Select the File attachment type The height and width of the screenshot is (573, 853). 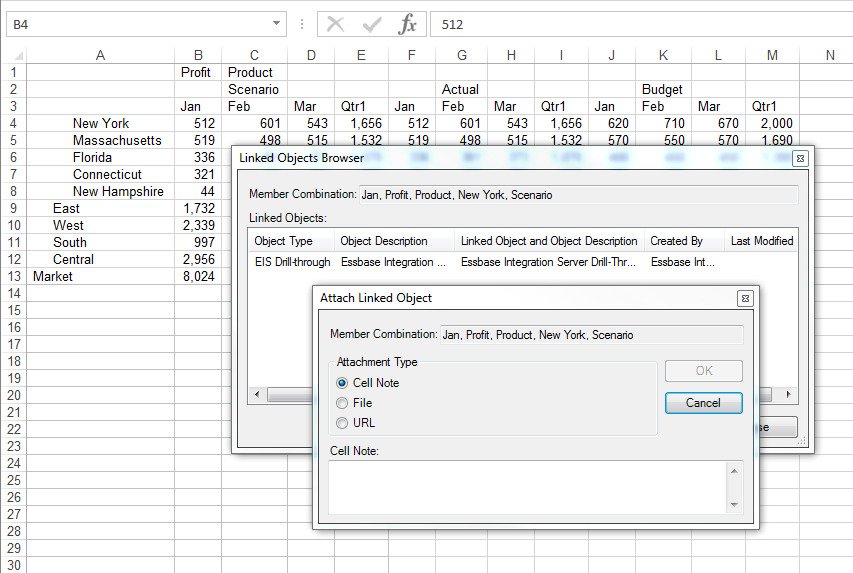click(342, 403)
